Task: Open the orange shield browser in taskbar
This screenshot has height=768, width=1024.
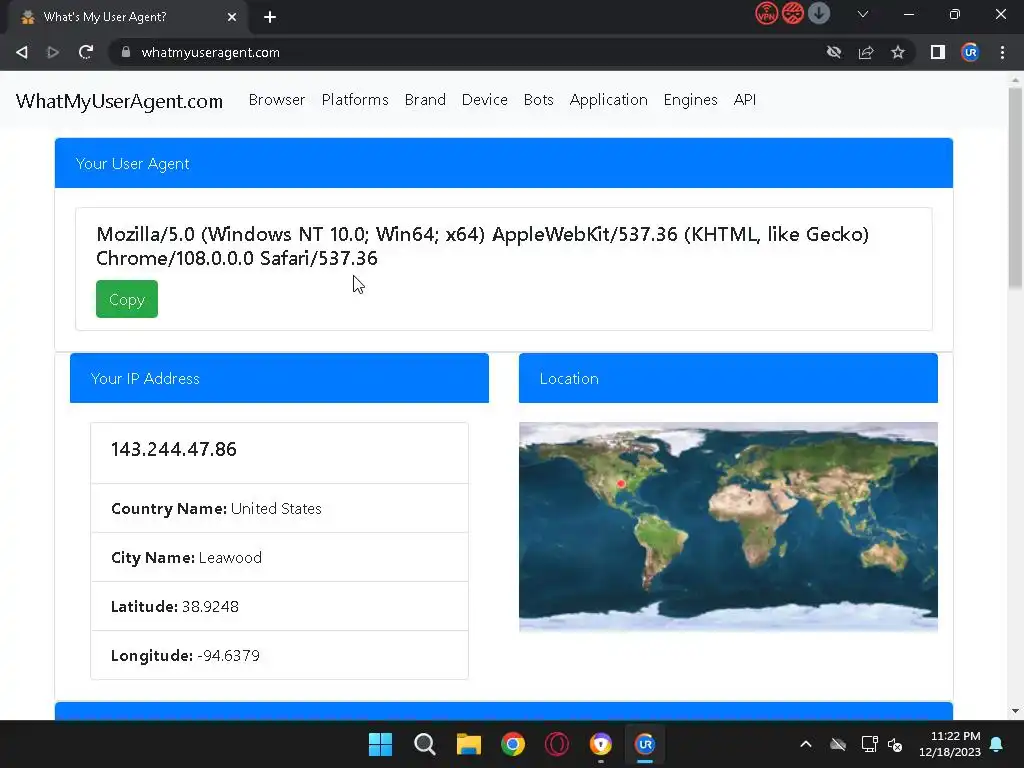Action: (601, 744)
